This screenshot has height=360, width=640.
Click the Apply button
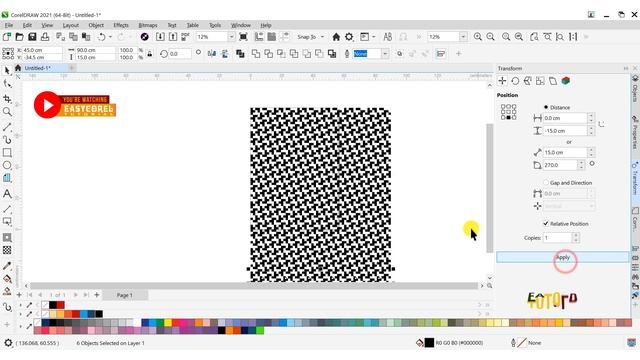click(562, 257)
